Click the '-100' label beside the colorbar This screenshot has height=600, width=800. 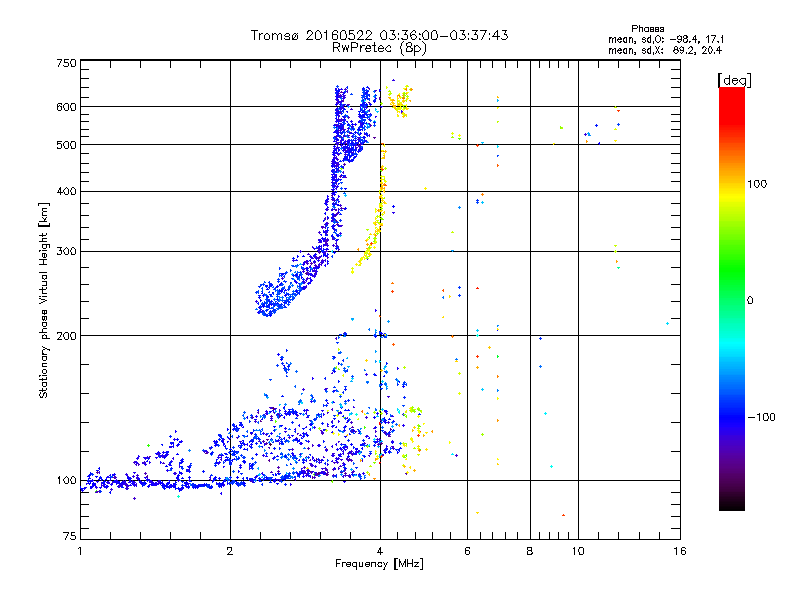761,417
